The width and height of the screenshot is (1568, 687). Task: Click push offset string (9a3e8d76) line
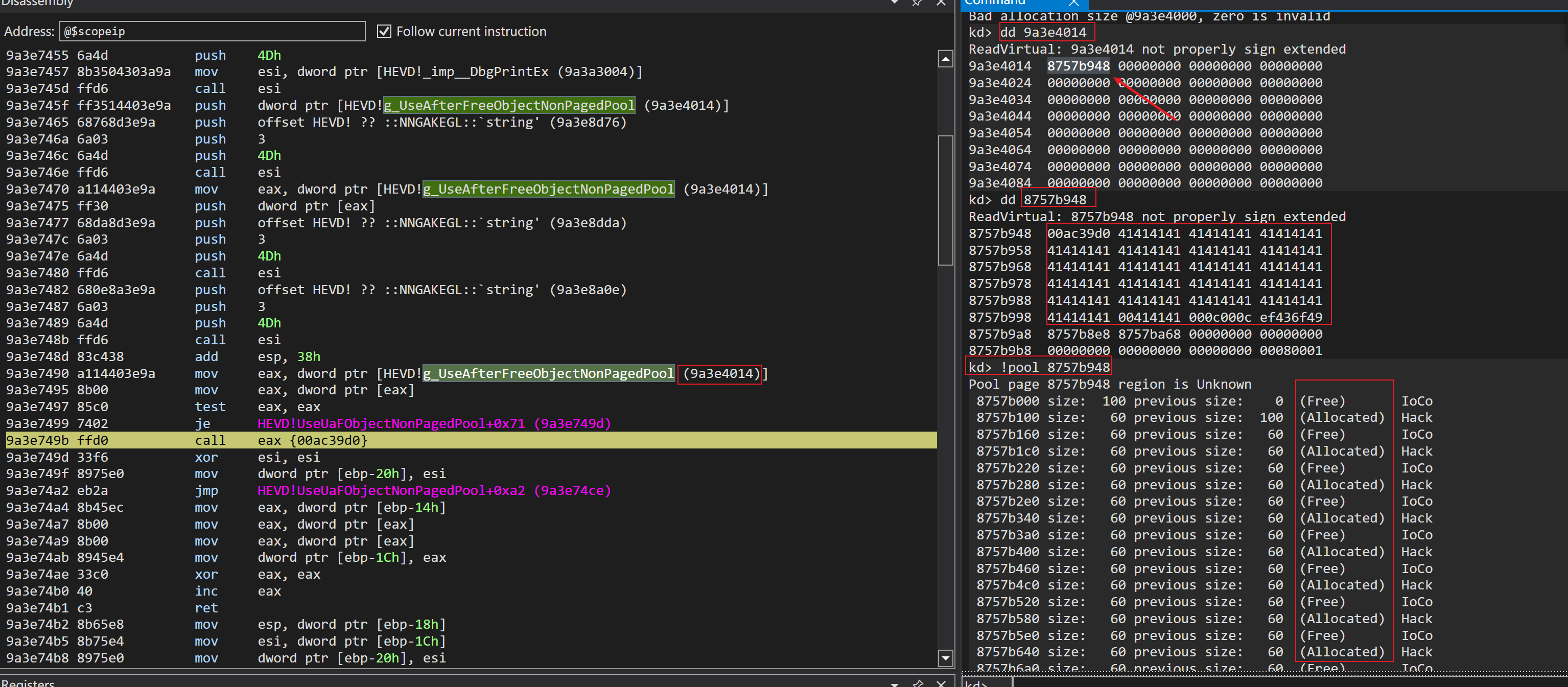[x=317, y=122]
